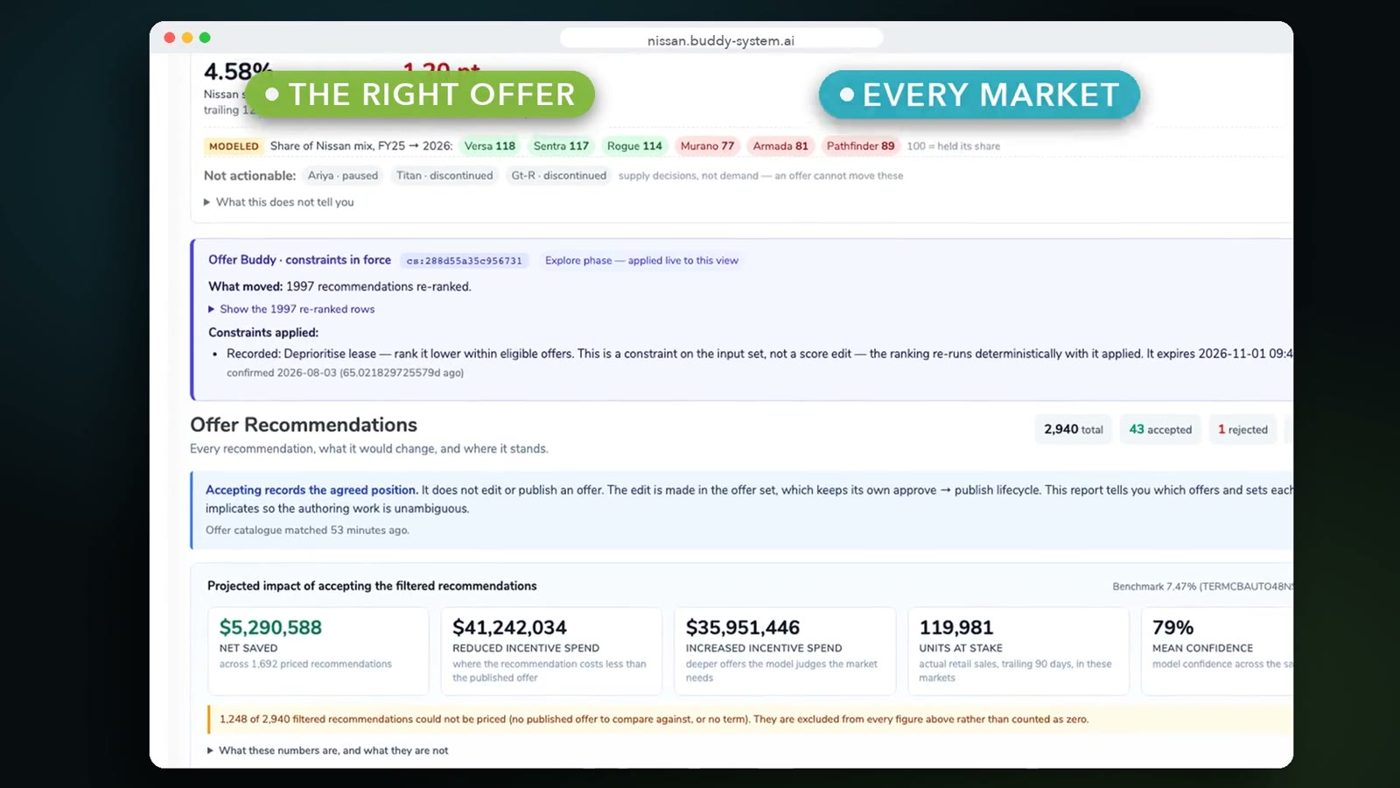Click the 79% Mean Confidence card
The height and width of the screenshot is (788, 1400).
click(1217, 651)
